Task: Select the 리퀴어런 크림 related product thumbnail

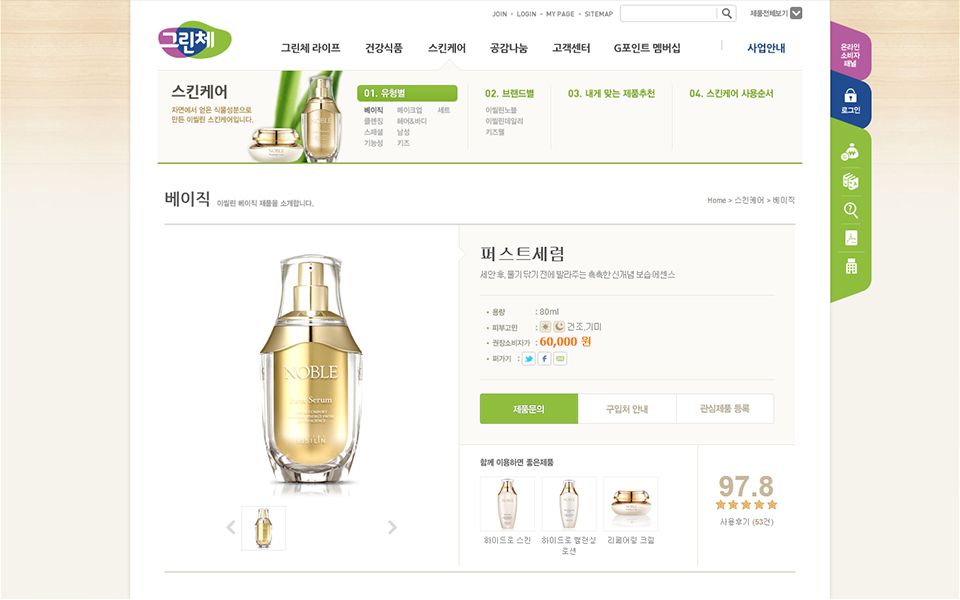Action: (x=631, y=504)
